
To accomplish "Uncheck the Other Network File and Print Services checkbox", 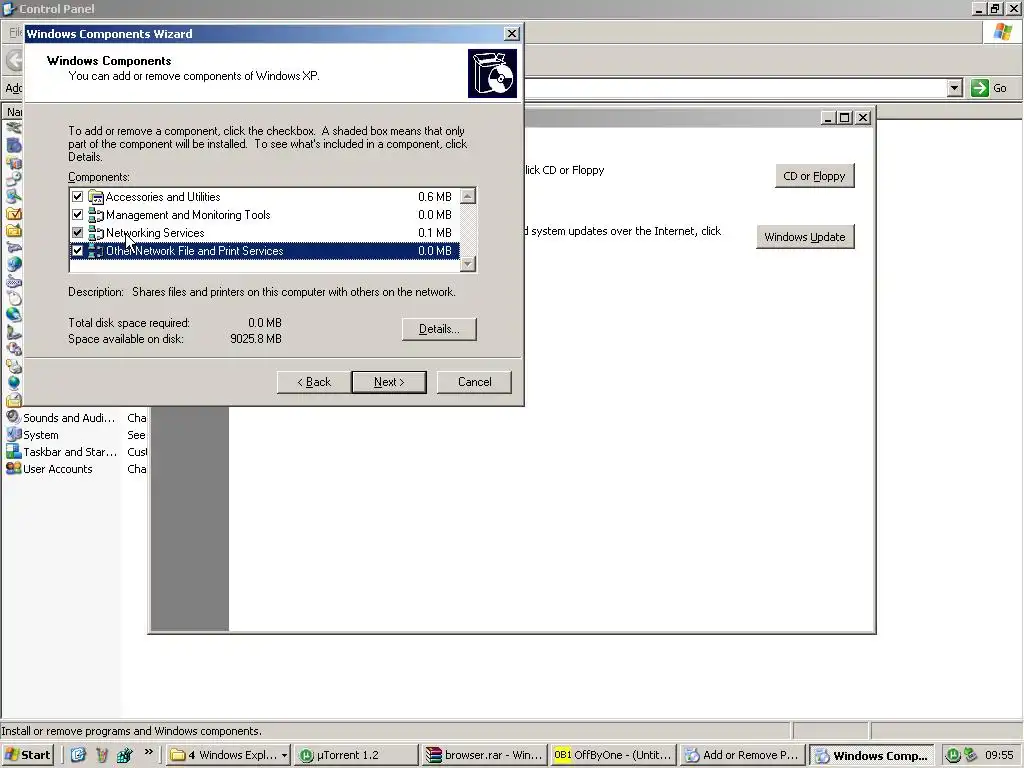I will coord(77,251).
